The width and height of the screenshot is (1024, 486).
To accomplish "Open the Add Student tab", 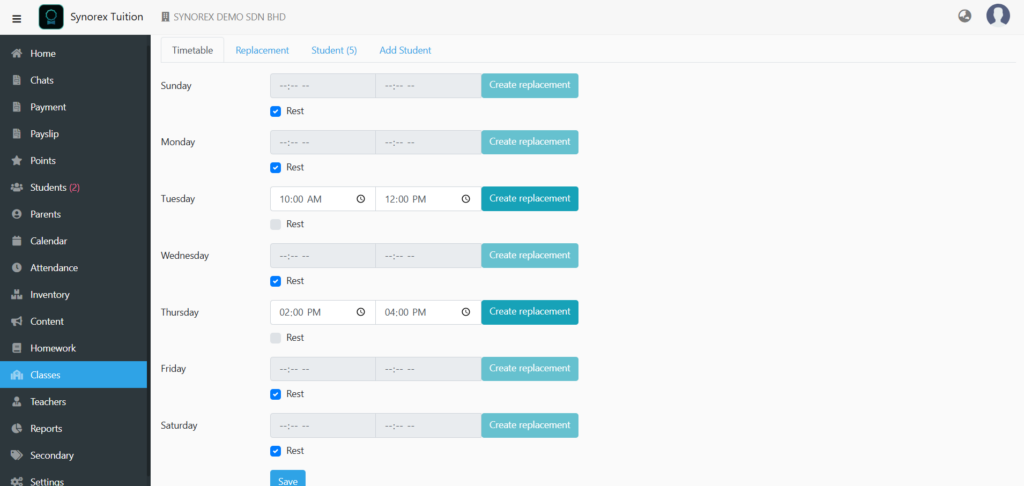I will (x=405, y=50).
